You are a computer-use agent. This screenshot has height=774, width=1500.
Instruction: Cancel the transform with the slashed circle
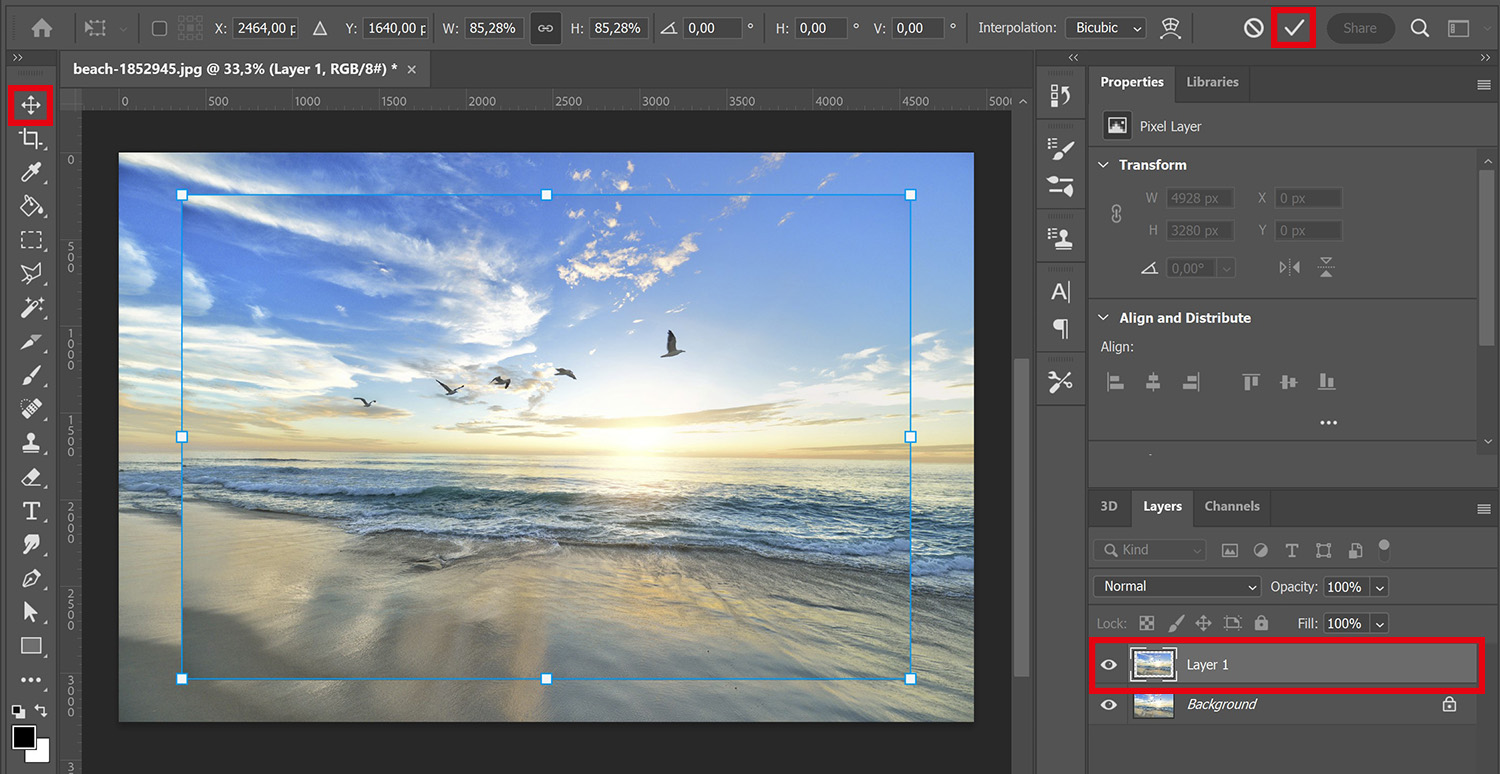coord(1253,28)
